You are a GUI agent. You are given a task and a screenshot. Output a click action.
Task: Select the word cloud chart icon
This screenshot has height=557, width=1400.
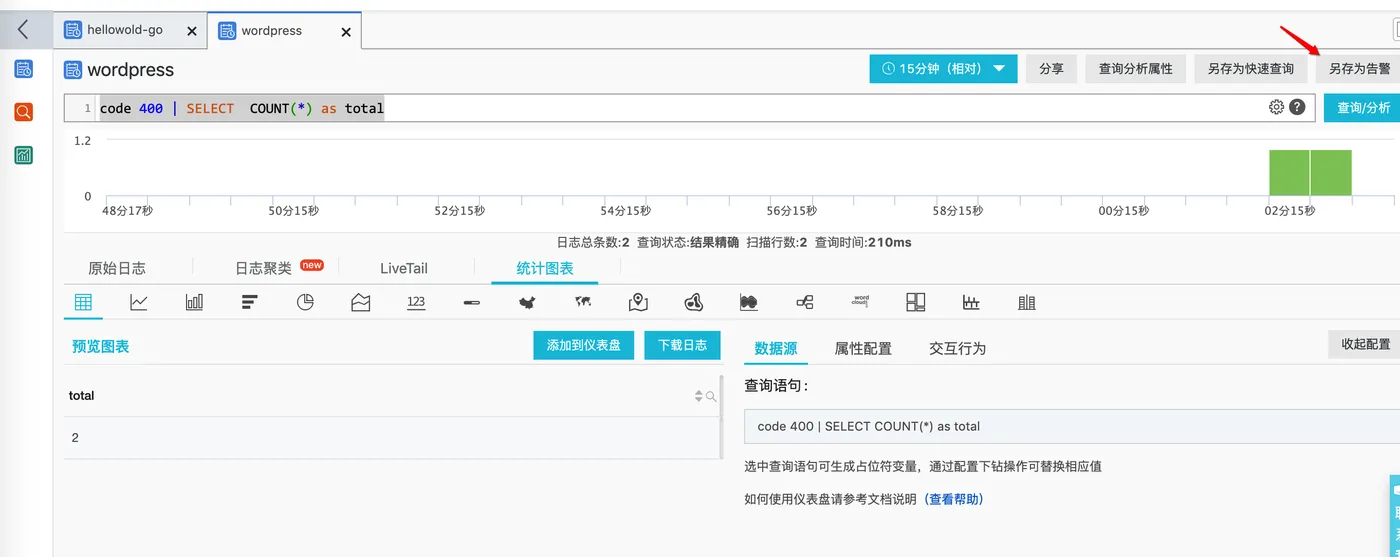860,300
